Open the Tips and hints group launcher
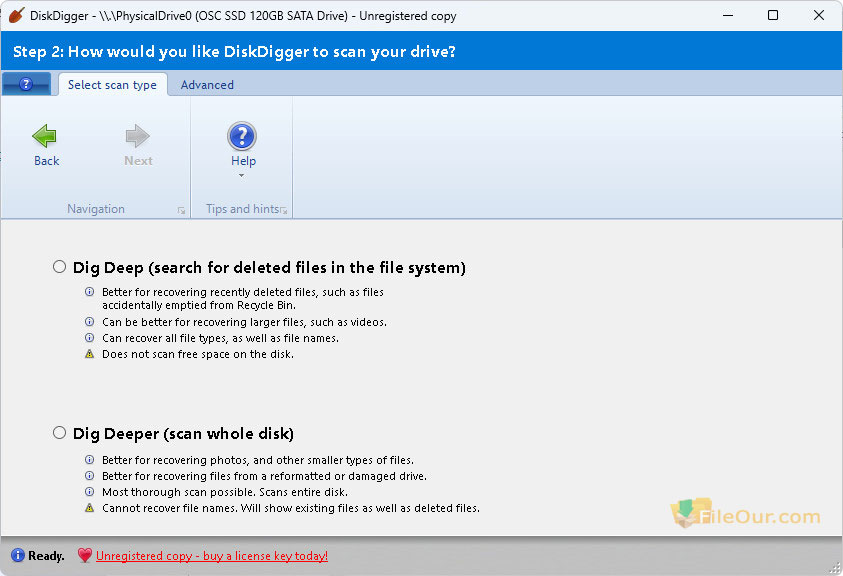Image resolution: width=843 pixels, height=576 pixels. click(283, 211)
